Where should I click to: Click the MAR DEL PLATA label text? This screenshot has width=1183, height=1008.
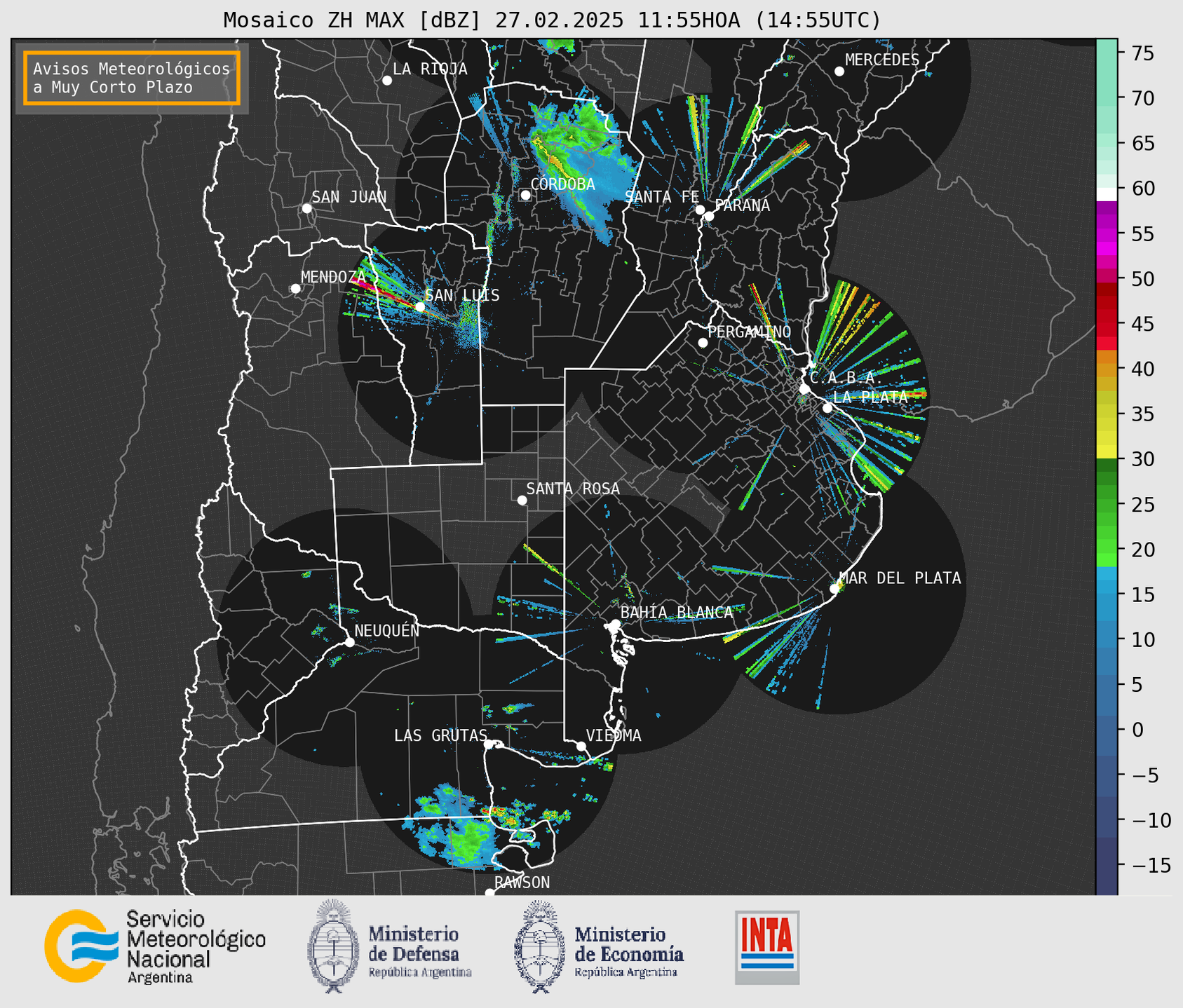coord(900,578)
